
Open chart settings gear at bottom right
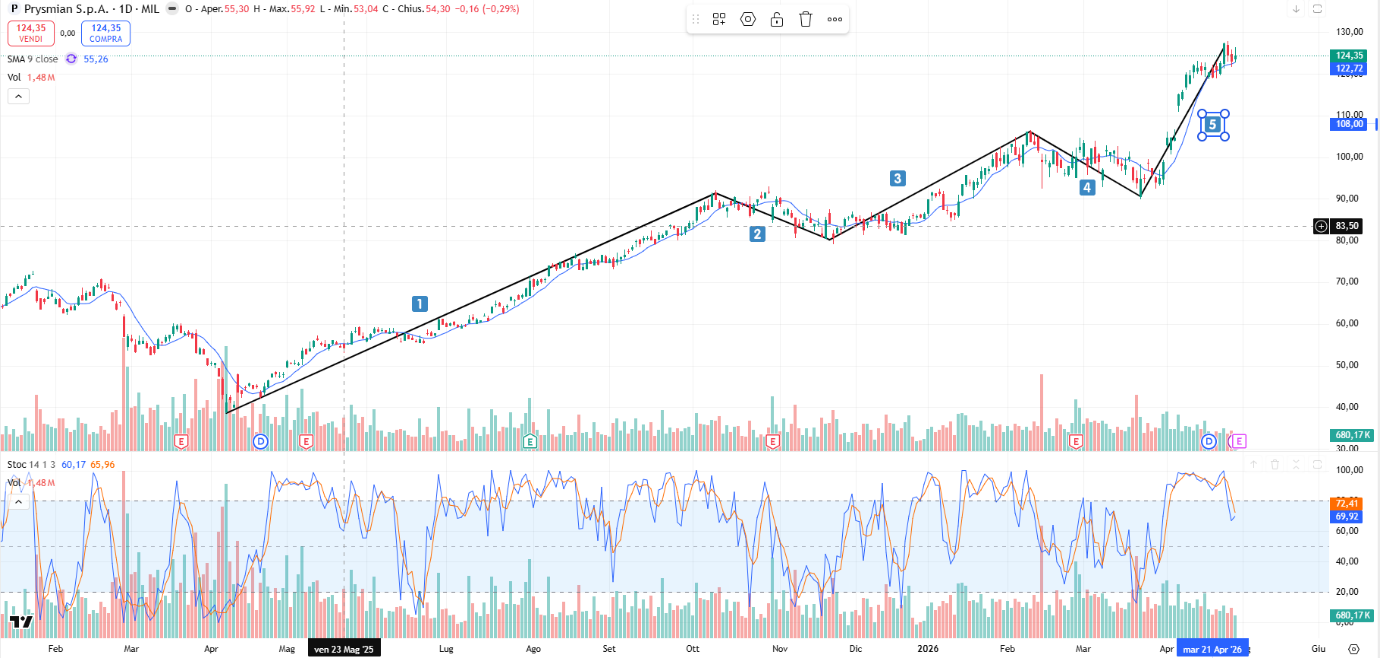(x=1353, y=649)
